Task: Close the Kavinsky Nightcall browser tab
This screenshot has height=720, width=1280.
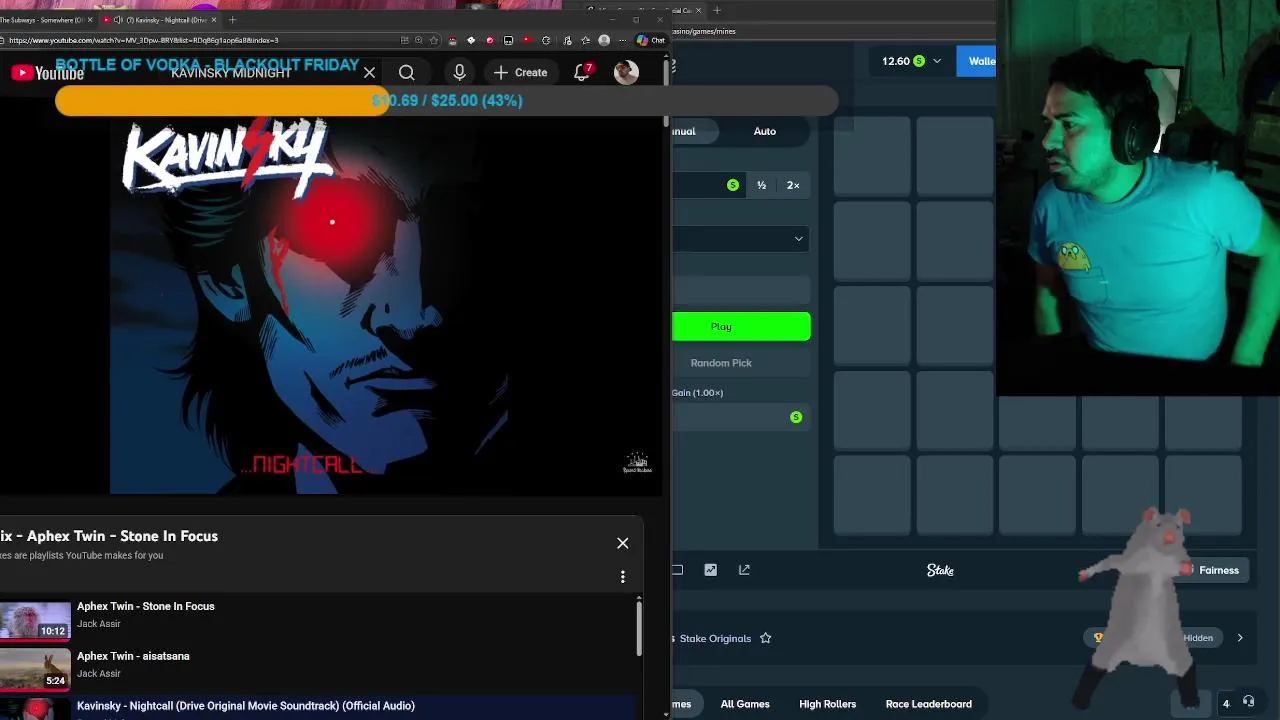Action: point(214,20)
